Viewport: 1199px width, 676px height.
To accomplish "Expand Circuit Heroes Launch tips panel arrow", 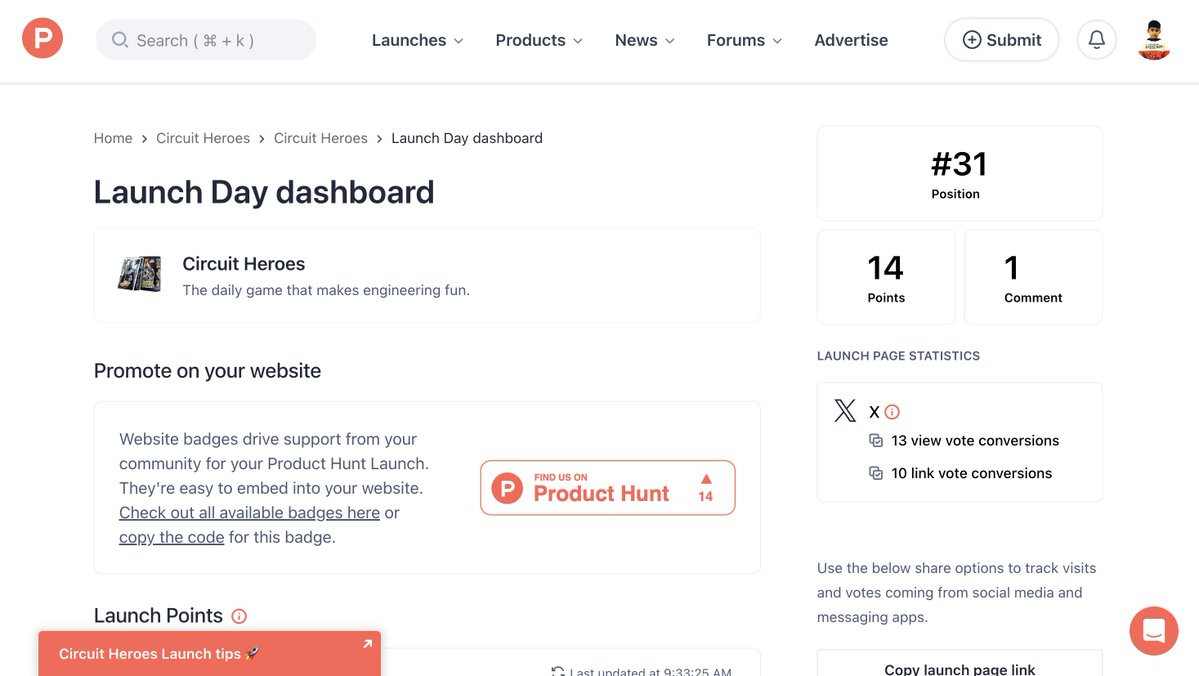I will click(x=368, y=644).
